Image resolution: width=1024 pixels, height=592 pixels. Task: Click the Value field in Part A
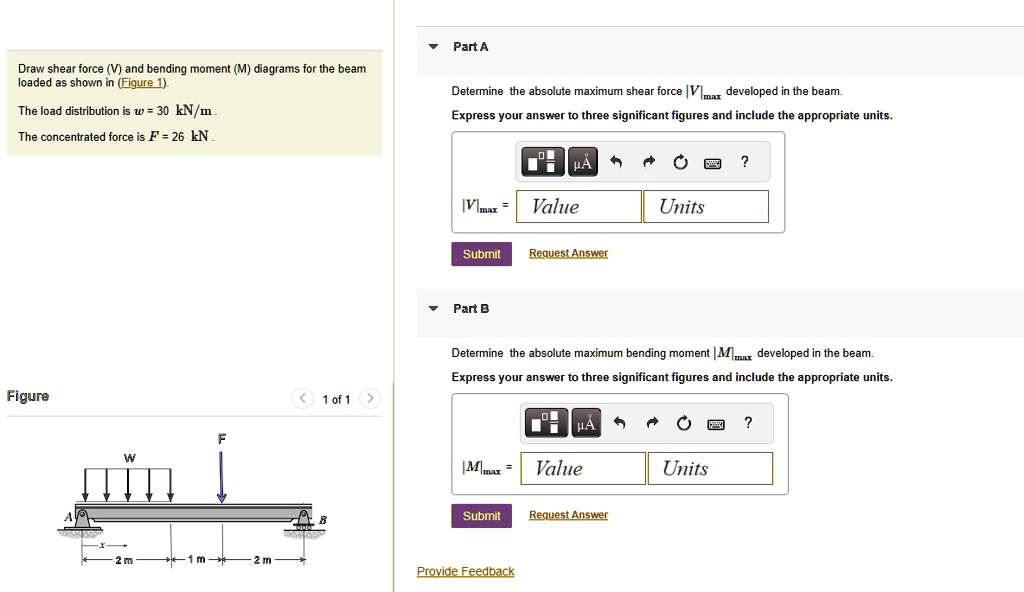[577, 206]
